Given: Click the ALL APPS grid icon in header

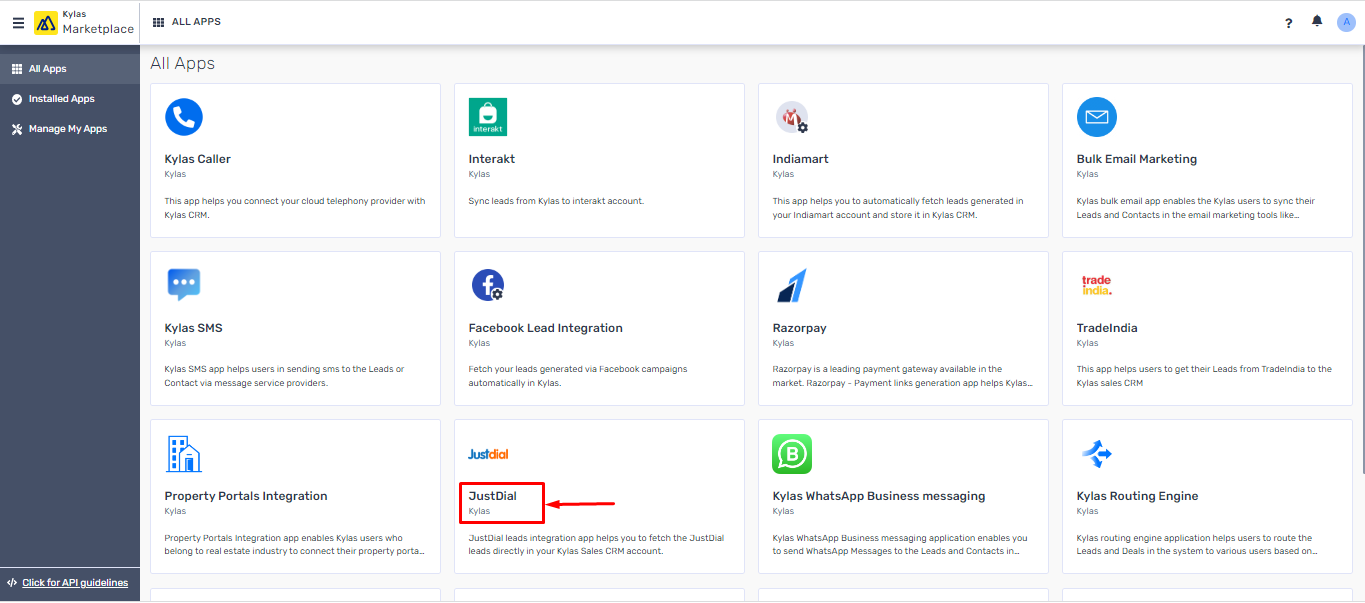Looking at the screenshot, I should [x=159, y=22].
